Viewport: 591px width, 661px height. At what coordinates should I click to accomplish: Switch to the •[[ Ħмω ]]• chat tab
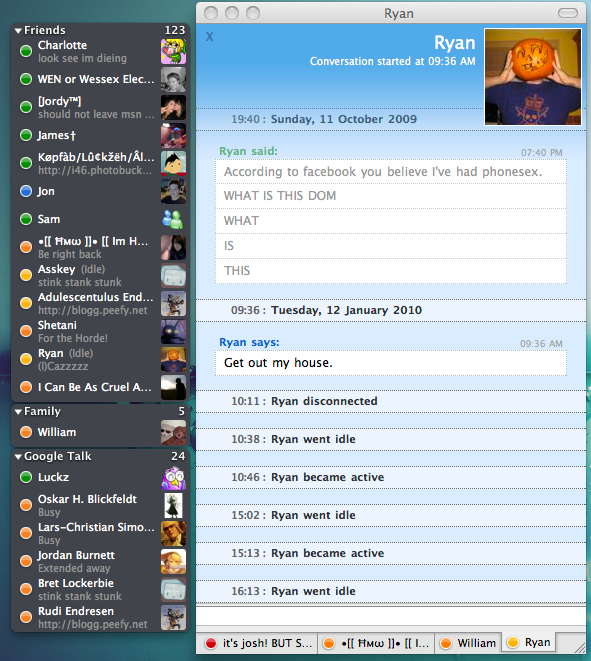pyautogui.click(x=376, y=643)
